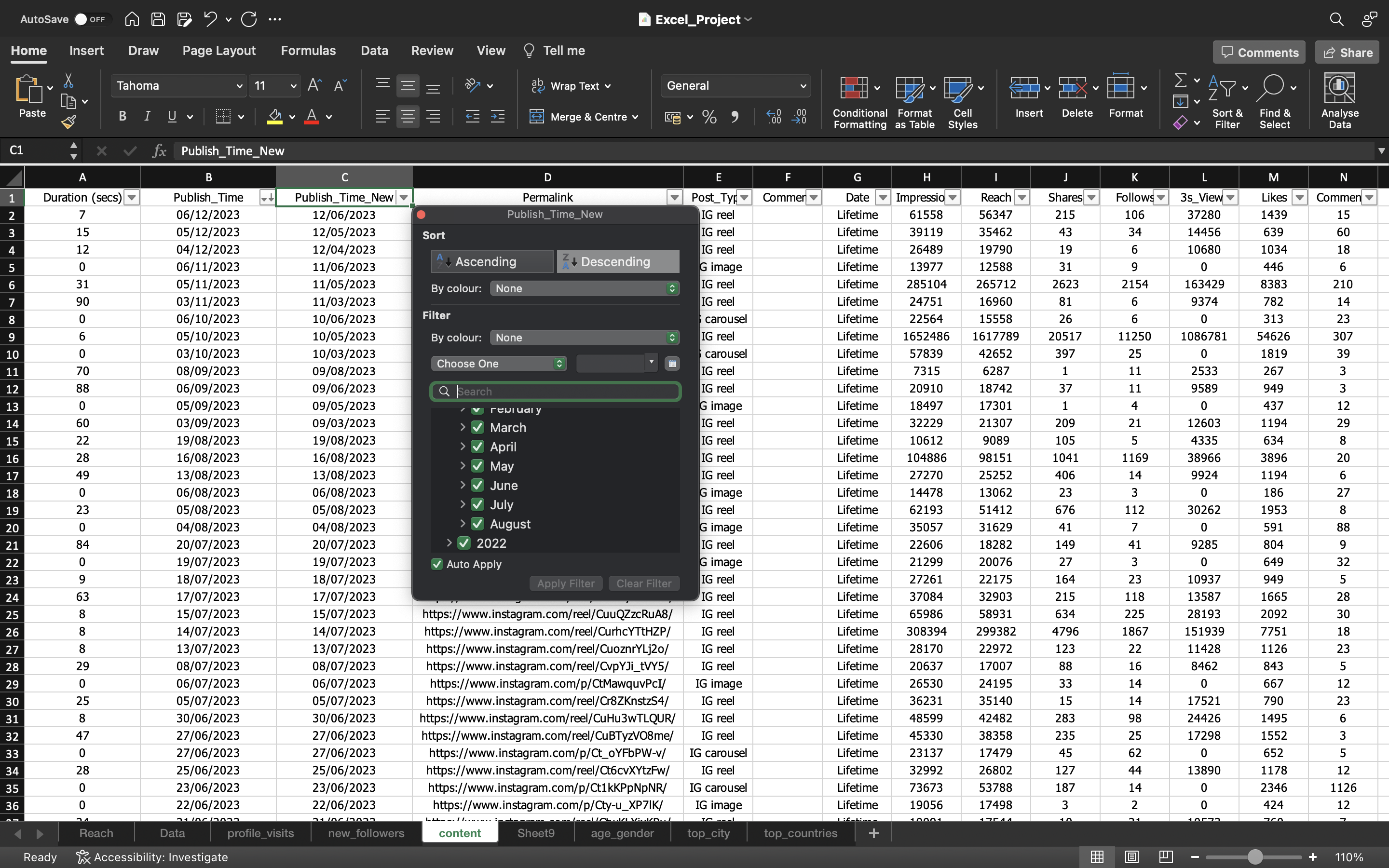Open Sort By colour dropdown

585,288
